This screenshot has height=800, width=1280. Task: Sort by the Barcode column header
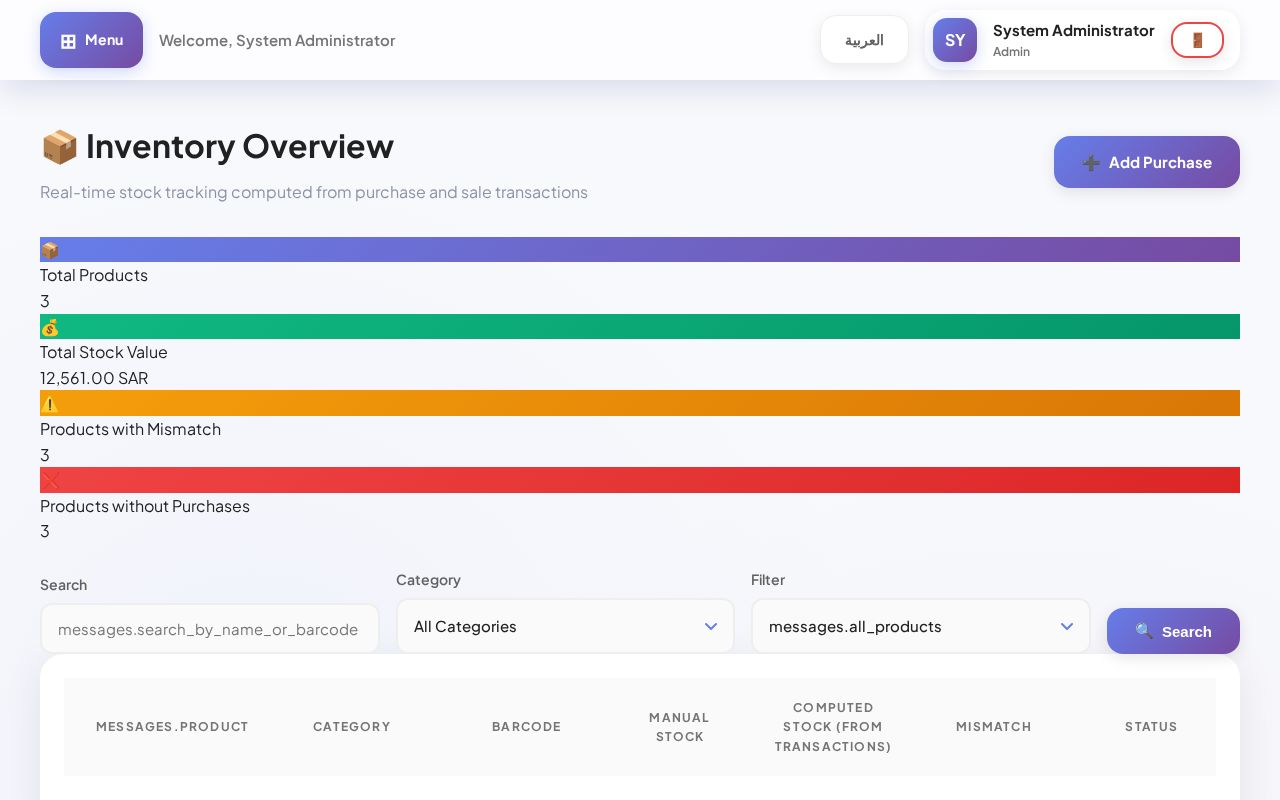coord(526,727)
